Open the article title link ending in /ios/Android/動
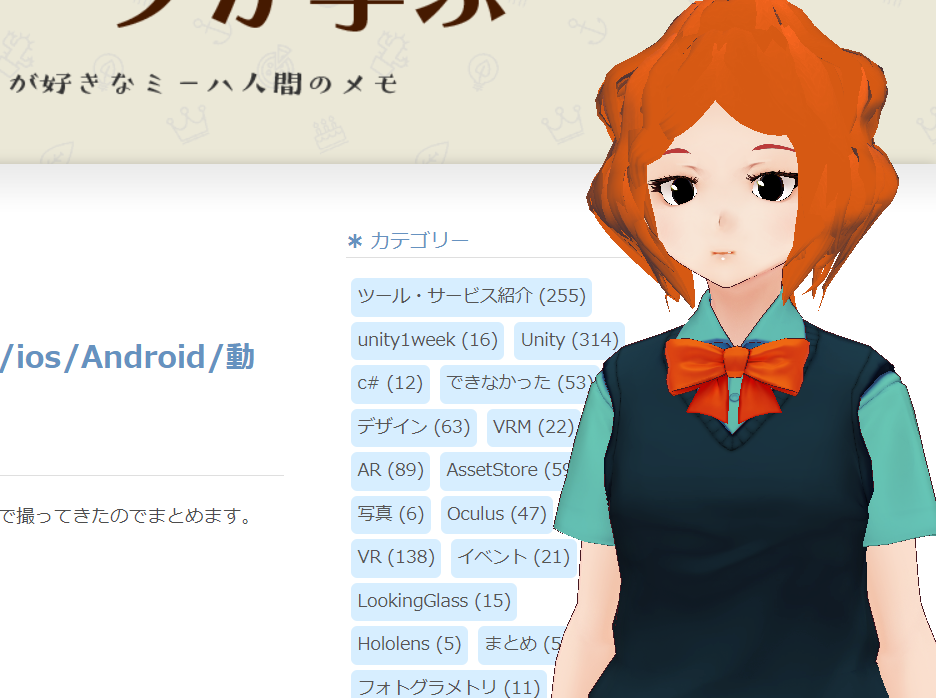 pos(127,358)
